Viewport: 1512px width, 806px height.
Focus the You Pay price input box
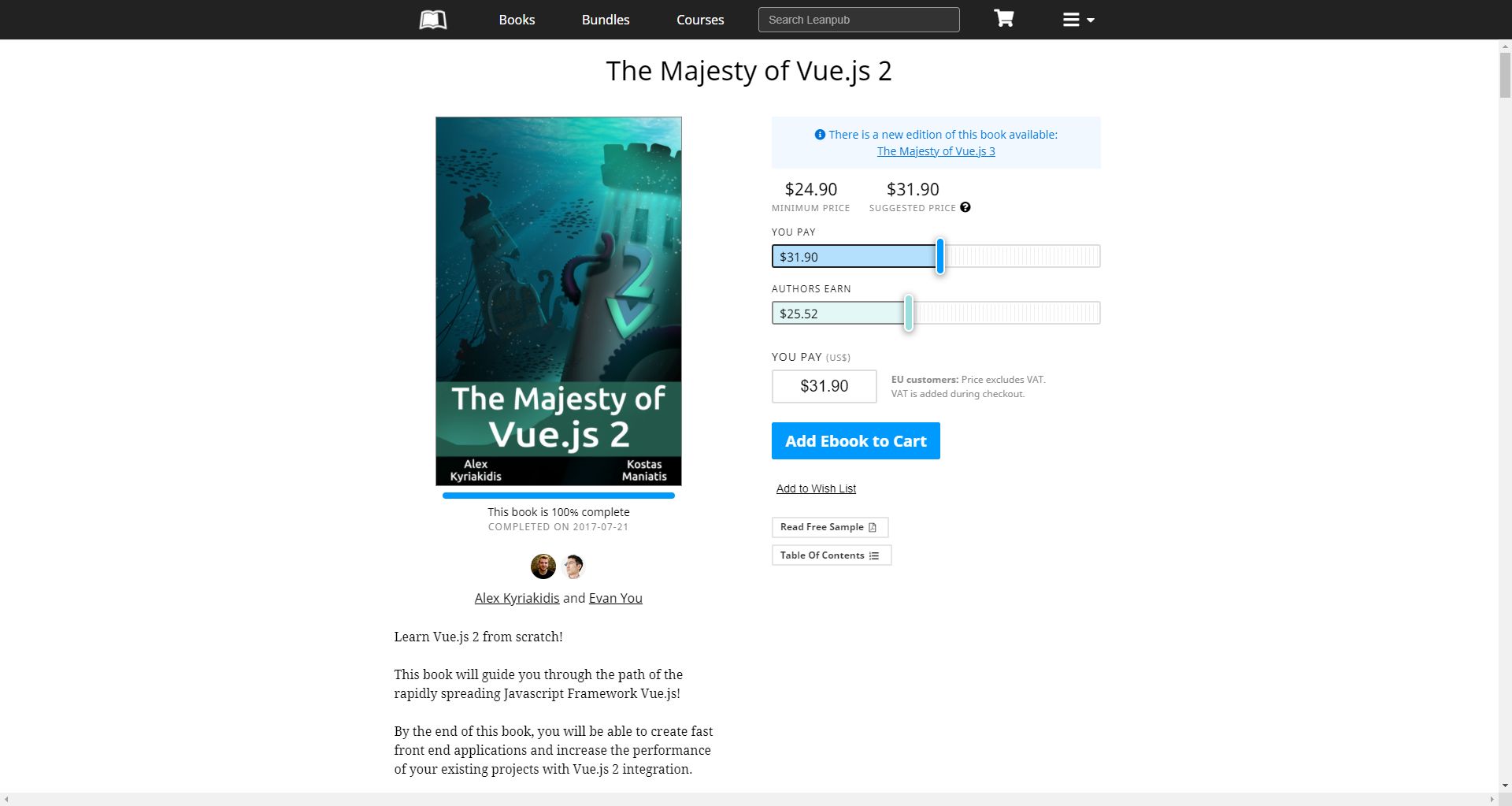coord(824,386)
